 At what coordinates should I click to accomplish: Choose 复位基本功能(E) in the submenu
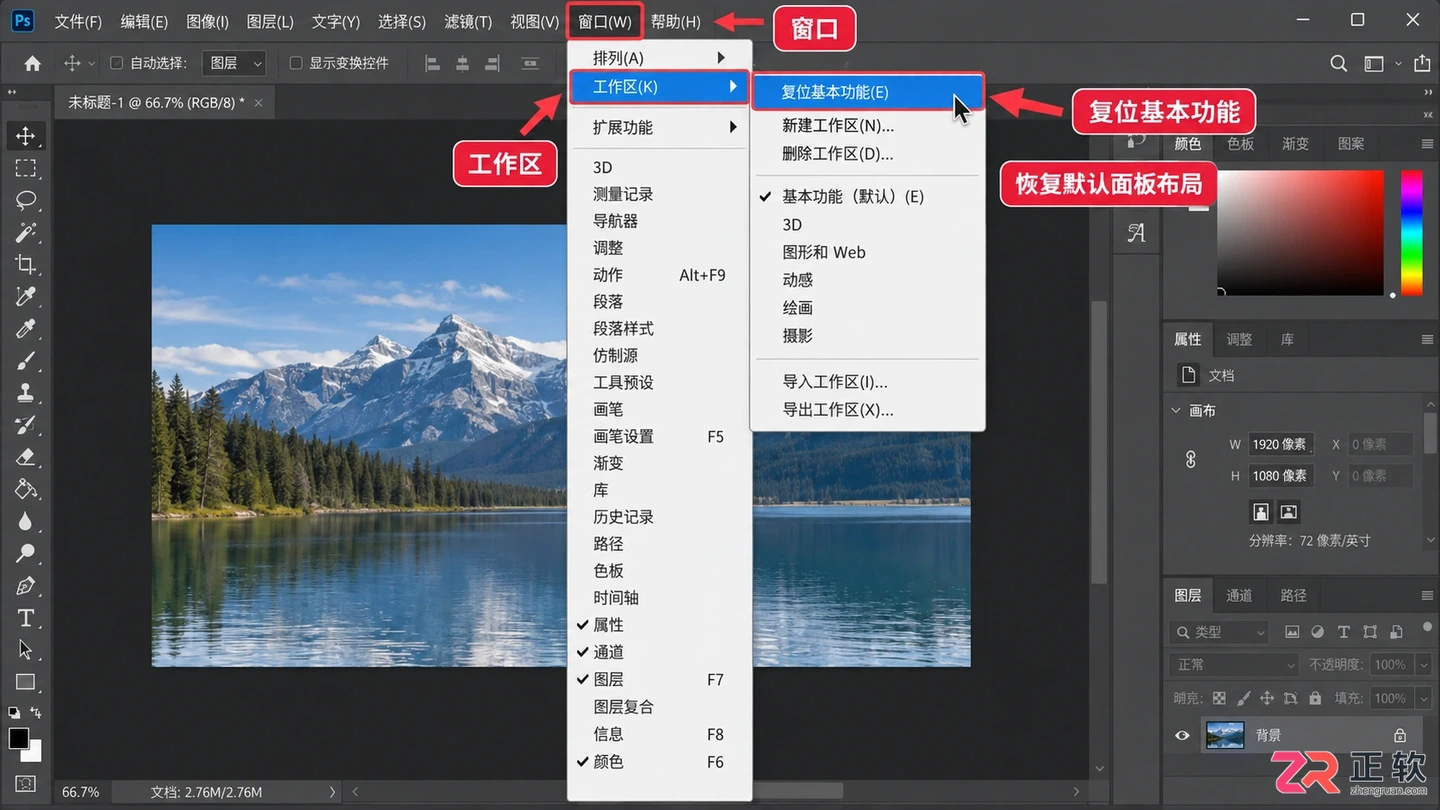pos(867,92)
